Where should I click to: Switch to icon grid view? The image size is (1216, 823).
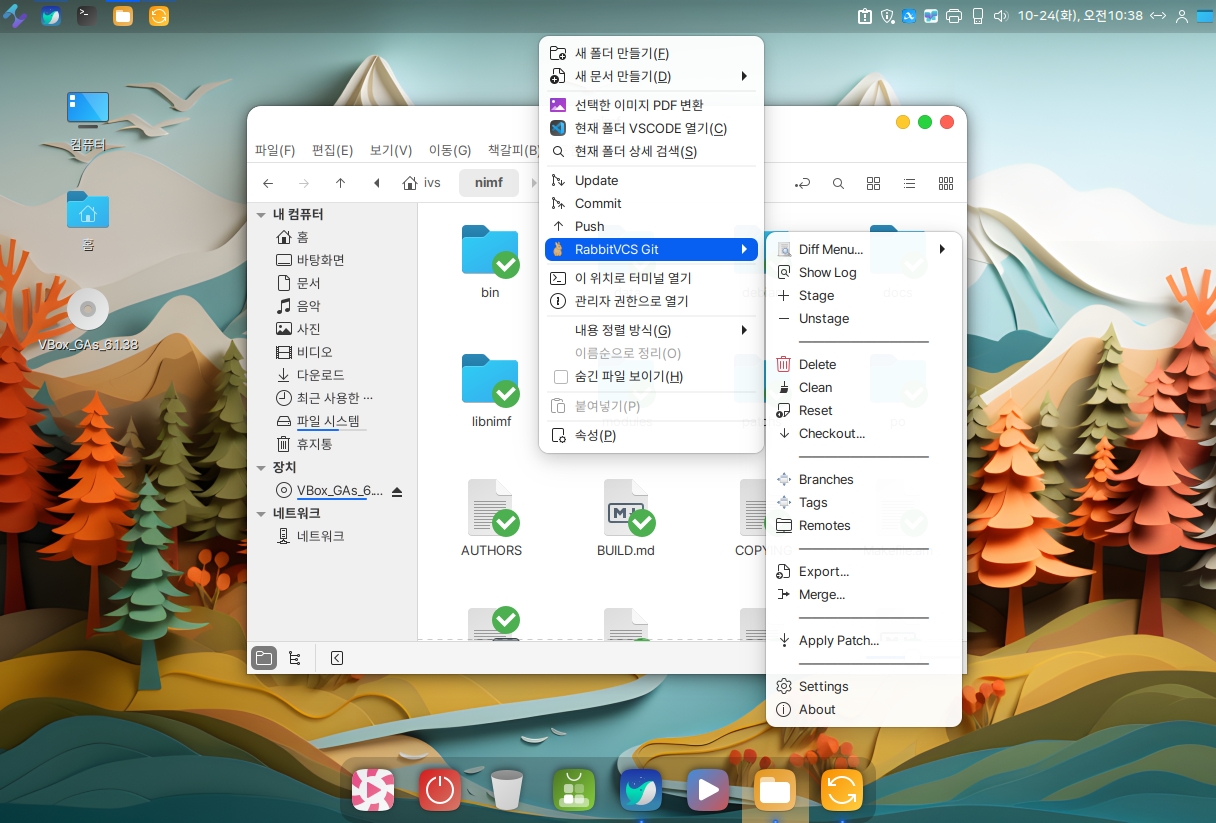point(873,183)
